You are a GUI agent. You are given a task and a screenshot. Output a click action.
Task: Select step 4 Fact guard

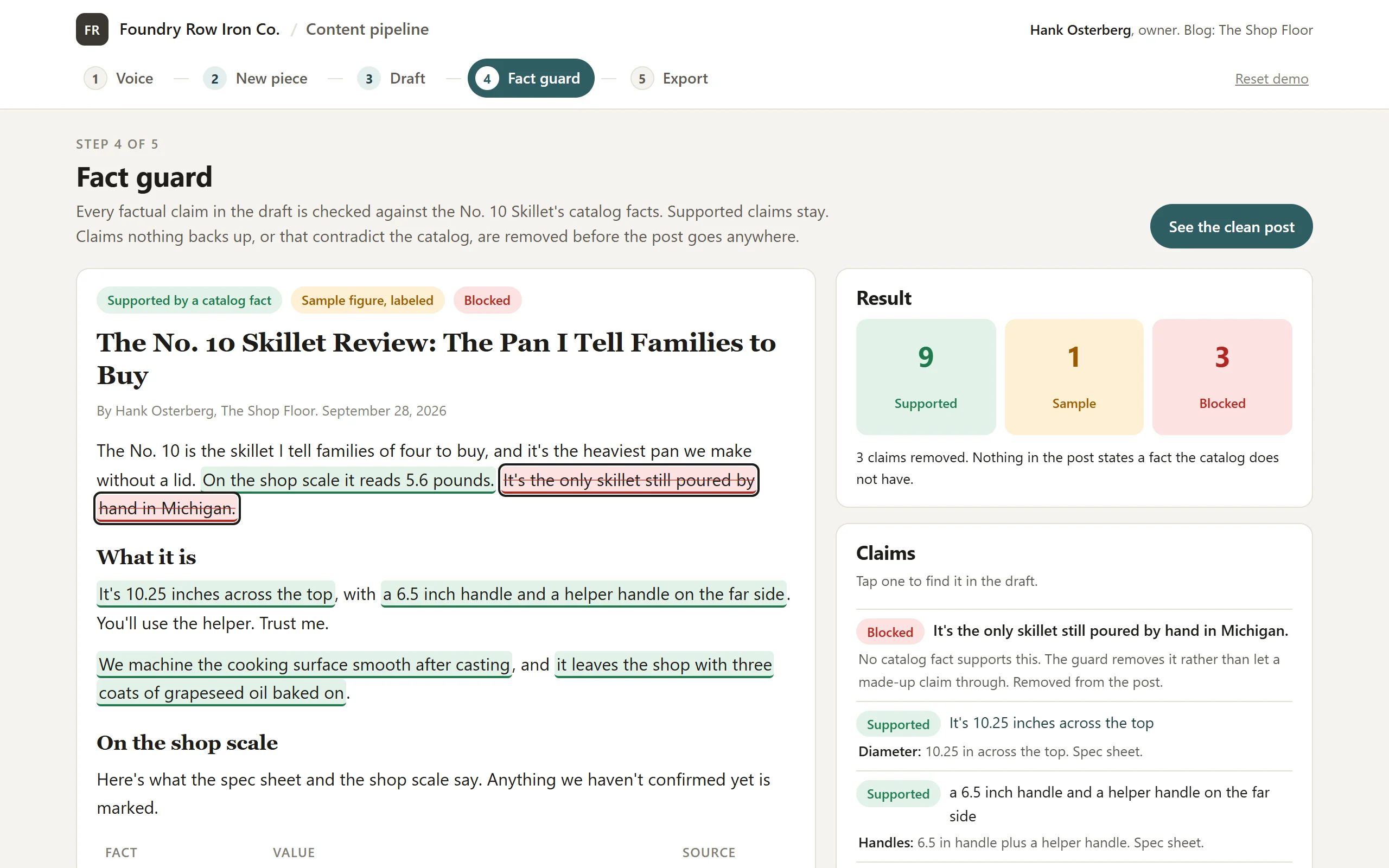(531, 78)
